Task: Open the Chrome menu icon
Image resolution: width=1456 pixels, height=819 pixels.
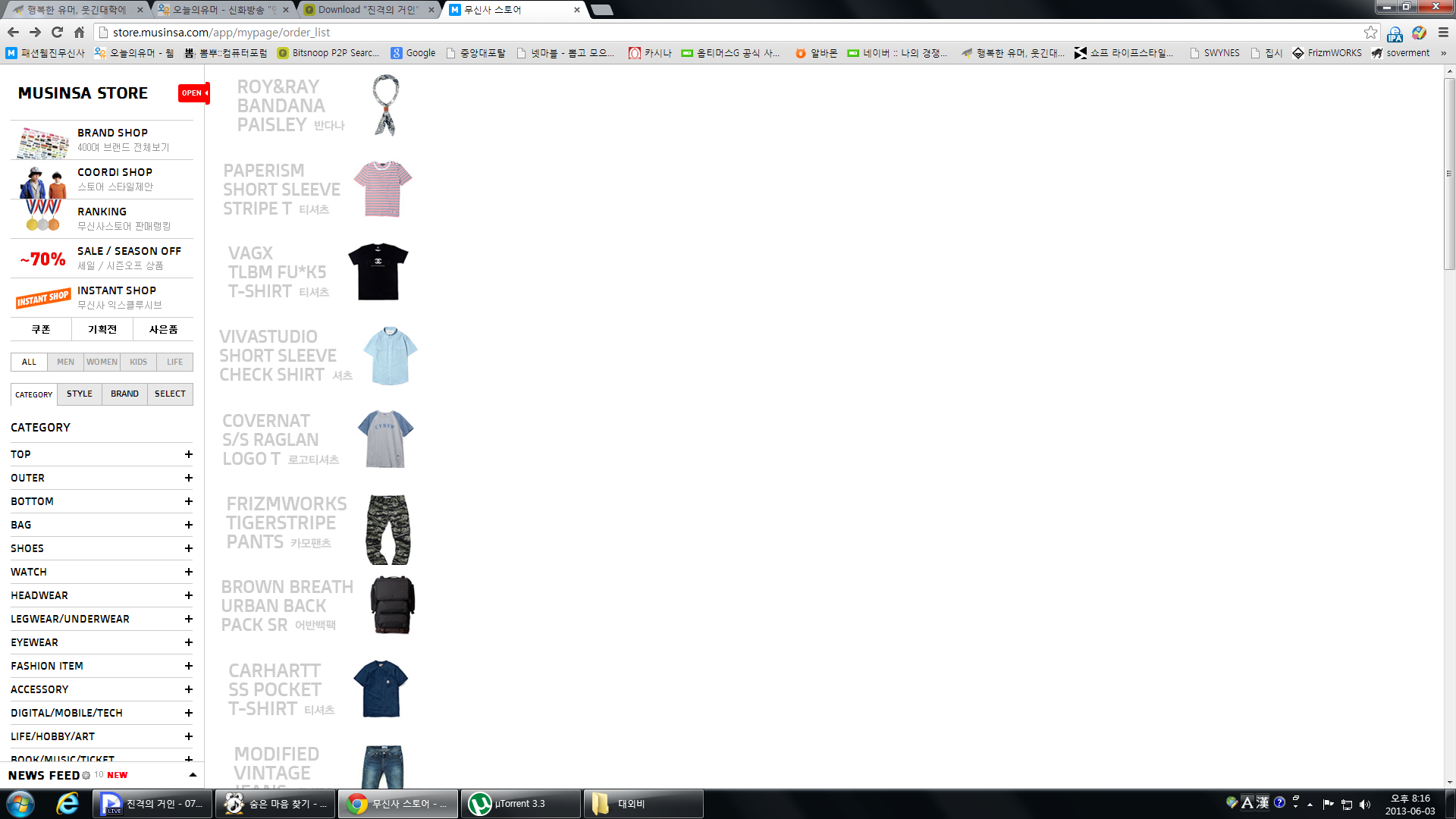Action: click(x=1443, y=32)
